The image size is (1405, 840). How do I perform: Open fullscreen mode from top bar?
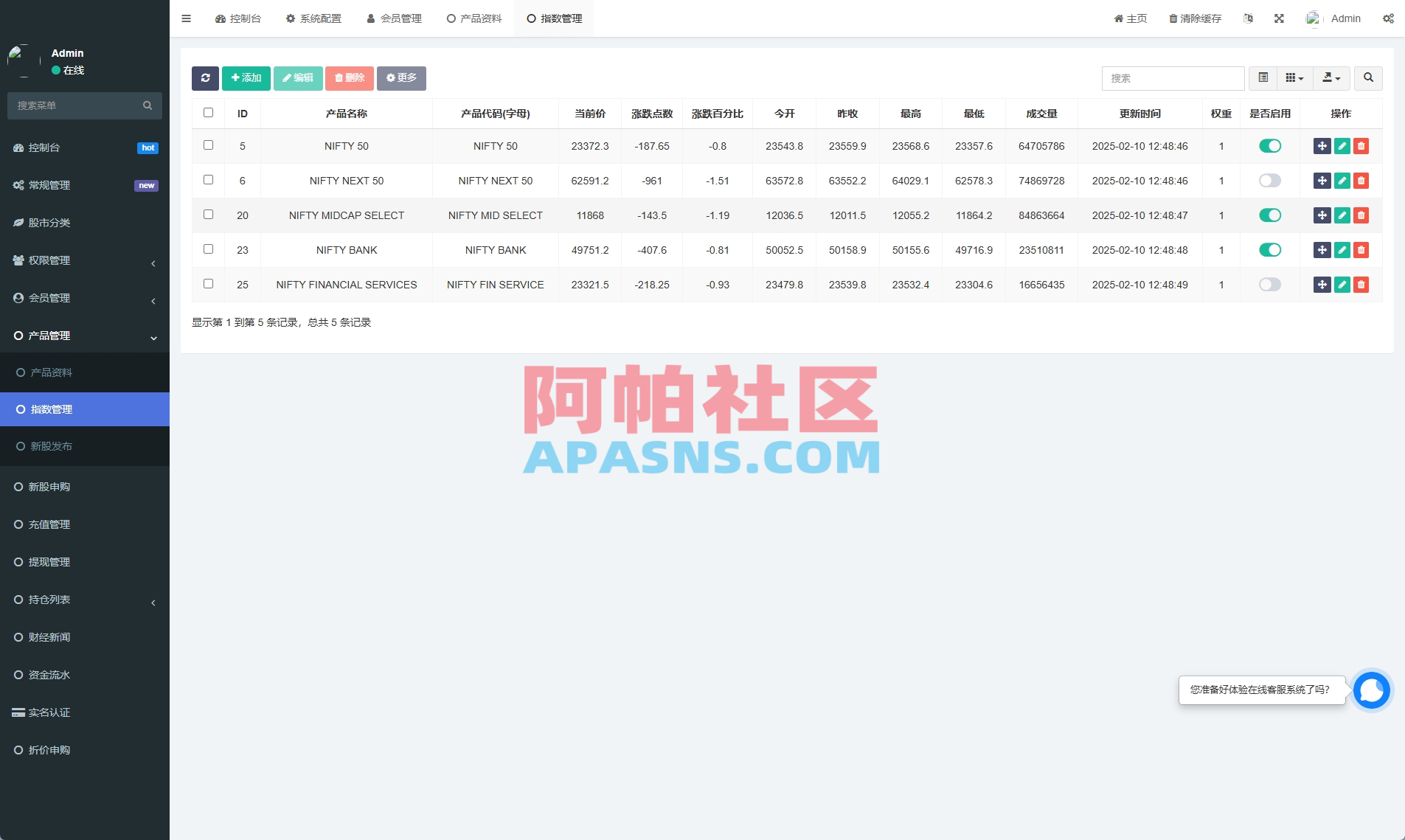(x=1280, y=18)
